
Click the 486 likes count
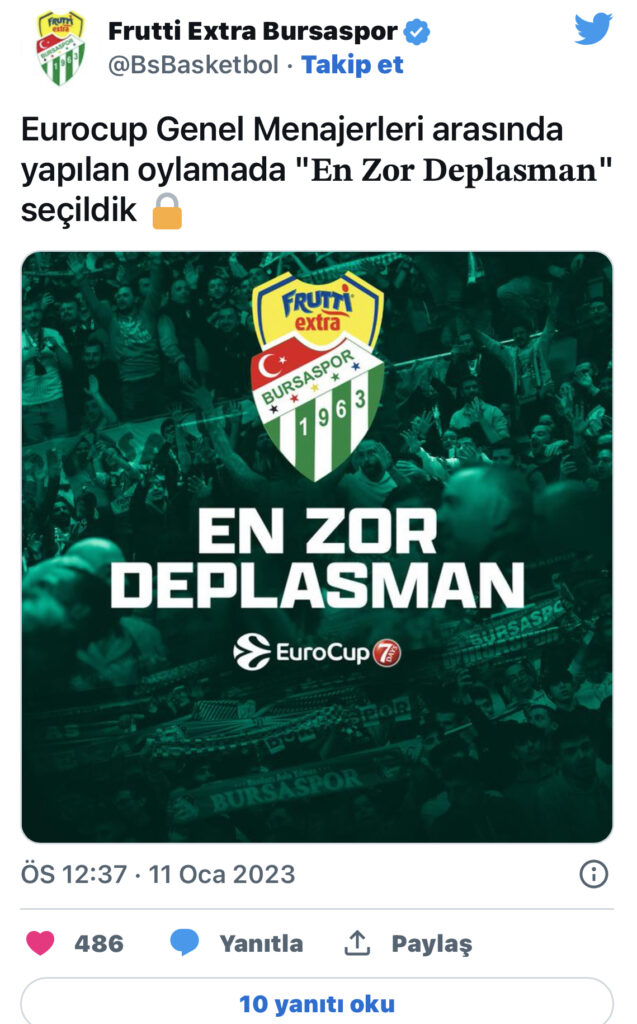click(99, 944)
